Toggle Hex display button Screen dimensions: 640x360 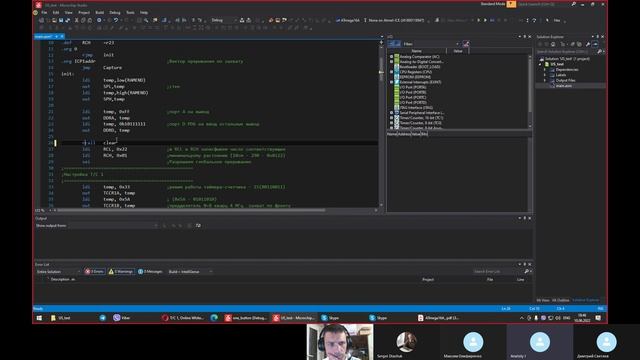coord(557,20)
